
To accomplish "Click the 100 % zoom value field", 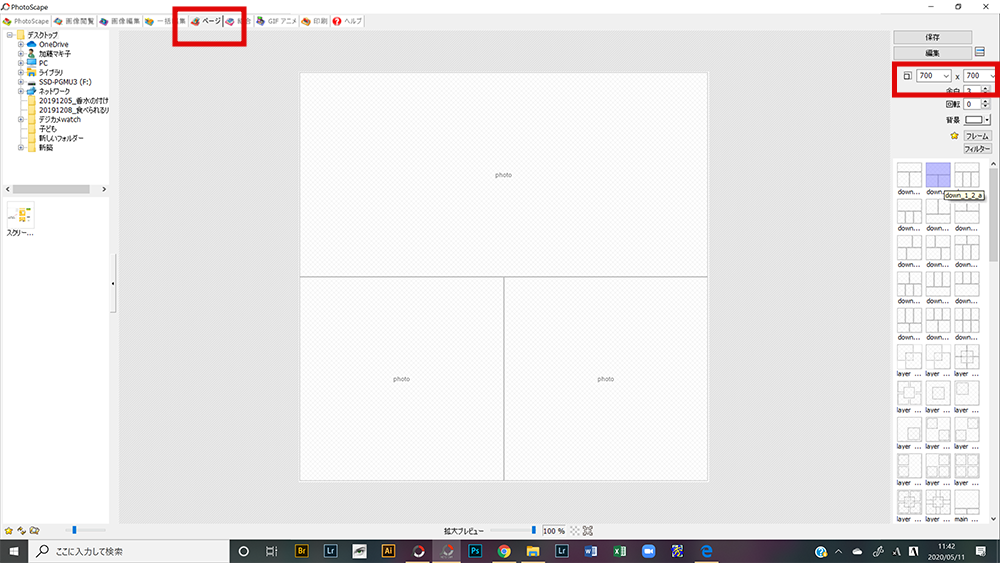I will pos(553,530).
